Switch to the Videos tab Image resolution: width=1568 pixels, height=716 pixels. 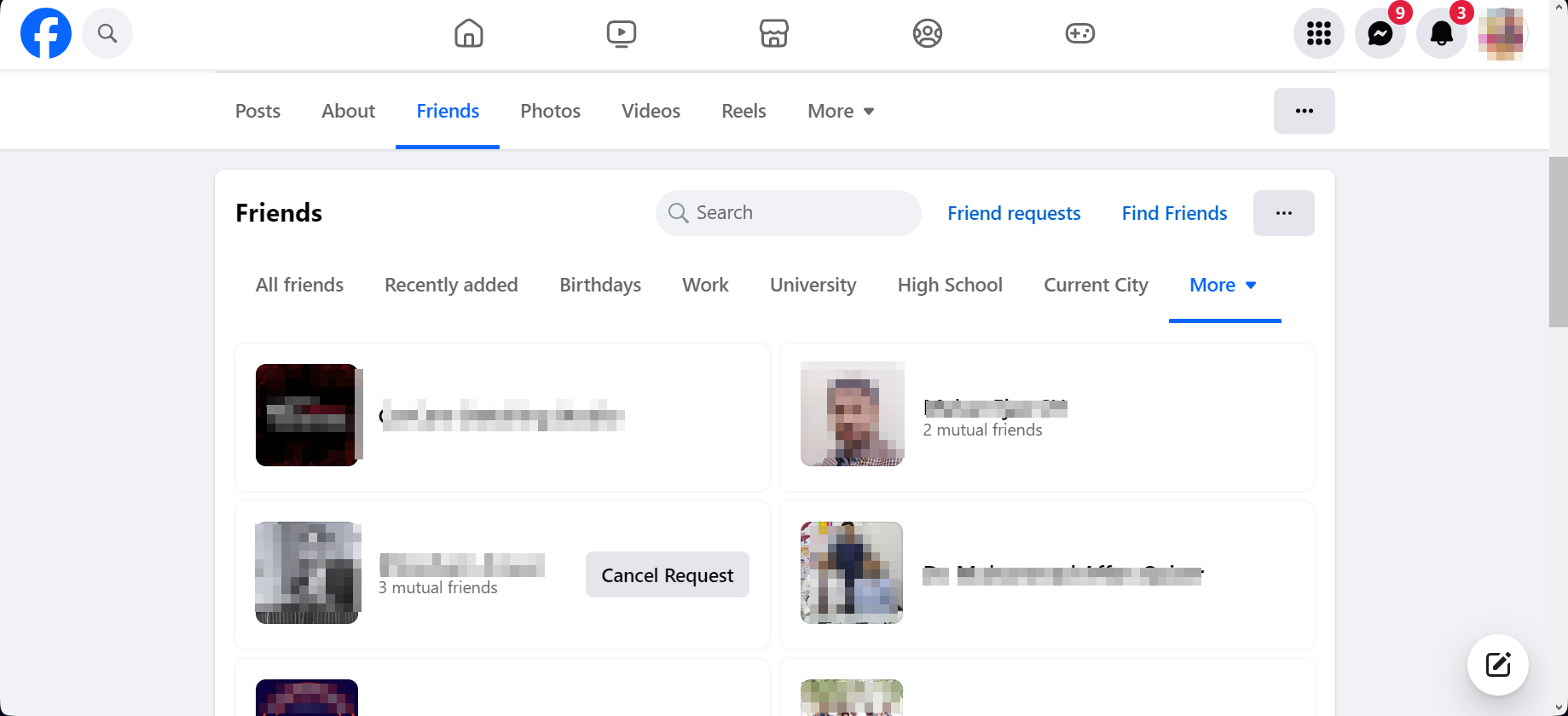click(x=651, y=111)
